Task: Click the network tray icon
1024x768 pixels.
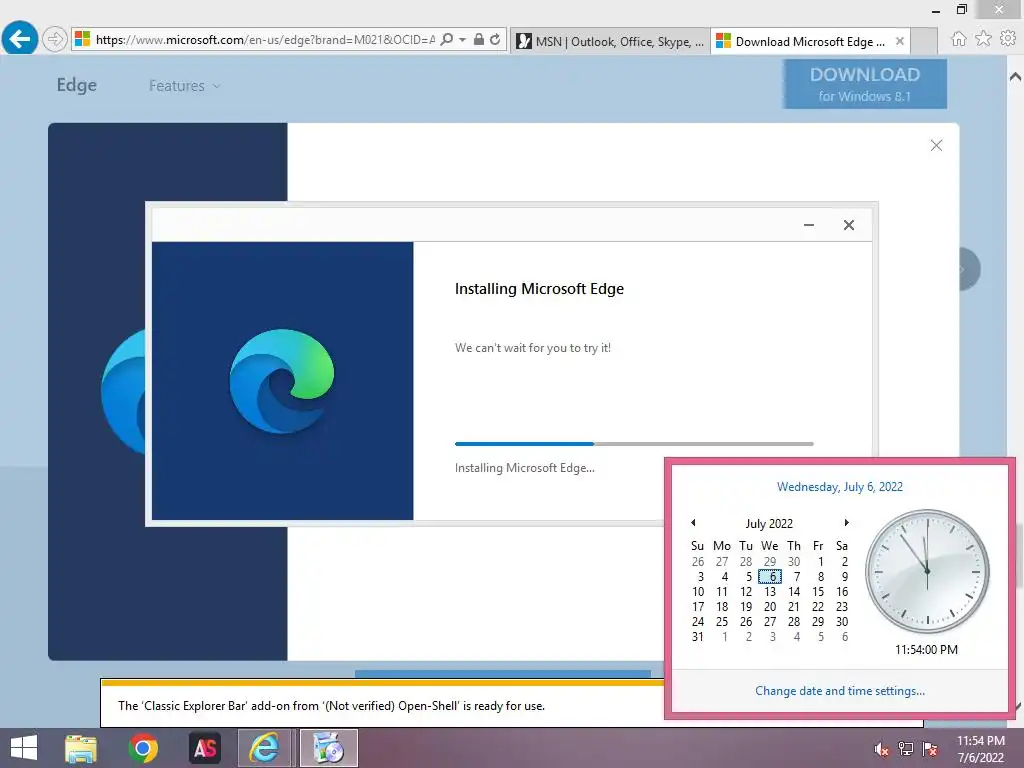Action: [906, 749]
